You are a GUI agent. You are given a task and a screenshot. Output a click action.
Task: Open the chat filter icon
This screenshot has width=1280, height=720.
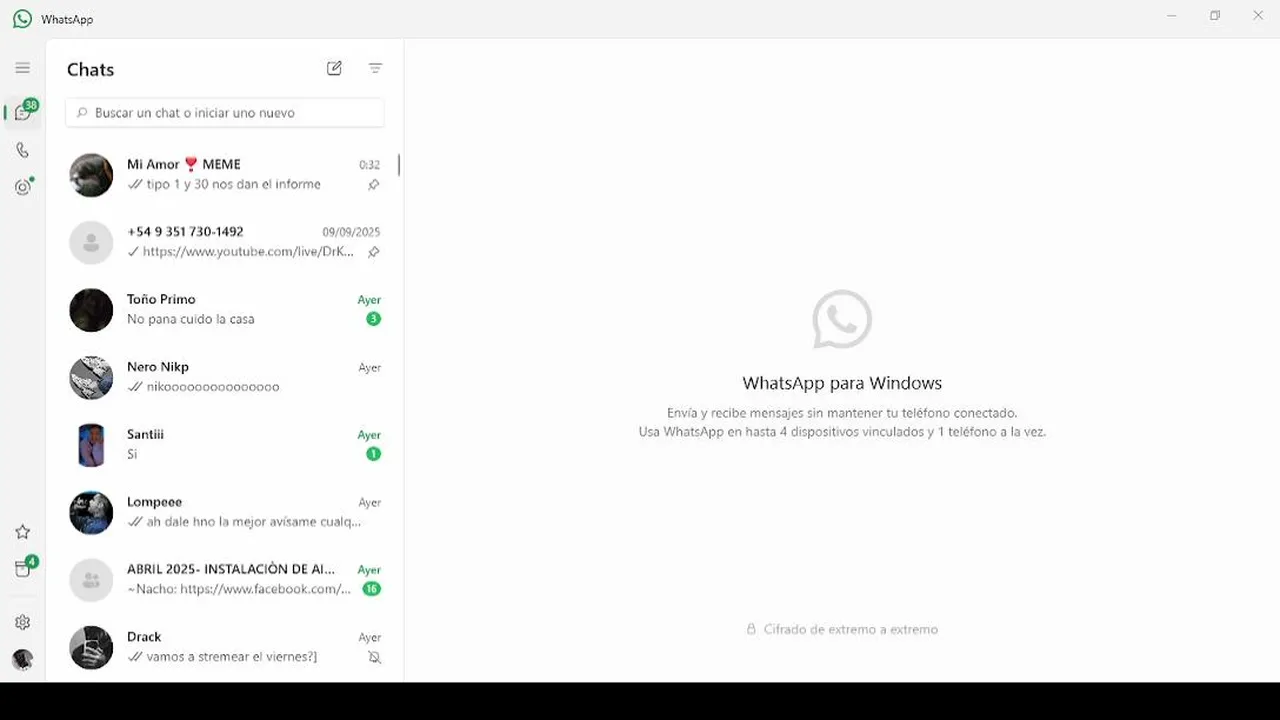pos(375,68)
